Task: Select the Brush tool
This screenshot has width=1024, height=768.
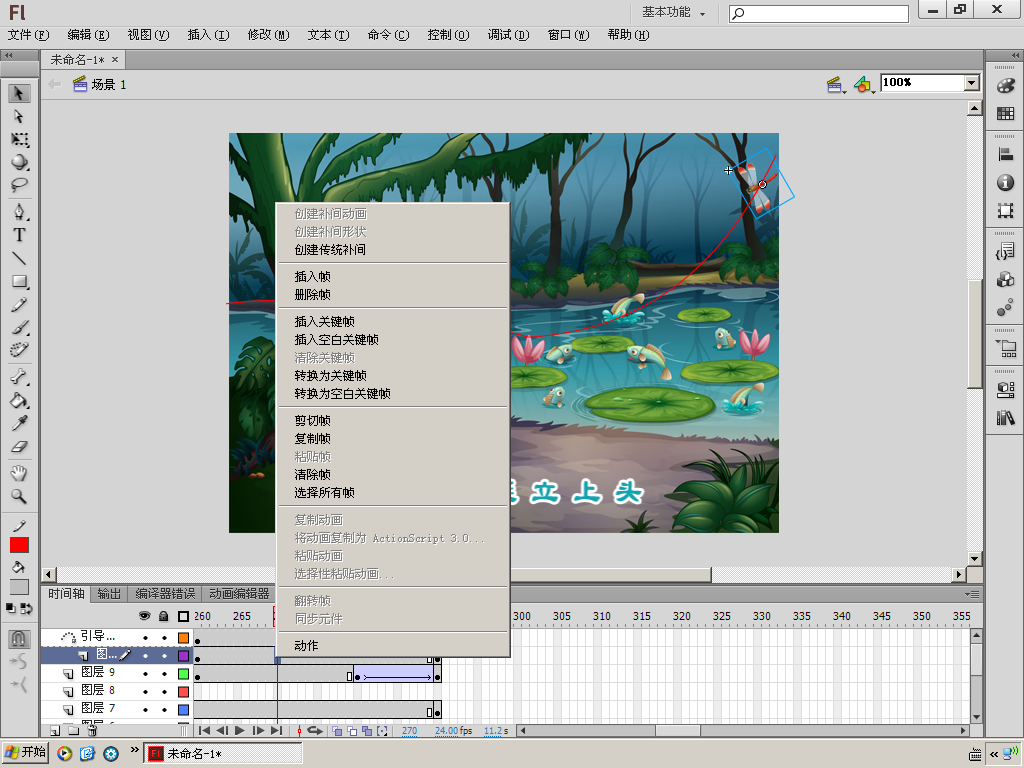Action: click(x=19, y=327)
